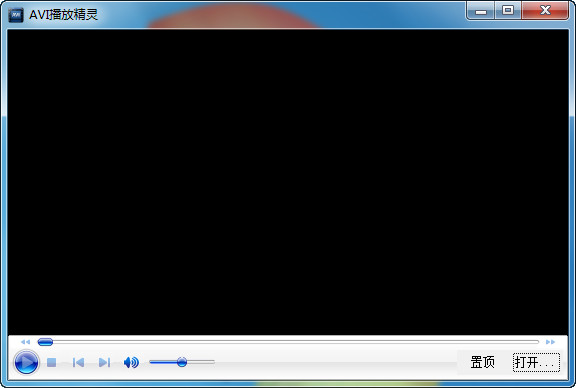
Task: Click the black video display area
Action: 288,182
